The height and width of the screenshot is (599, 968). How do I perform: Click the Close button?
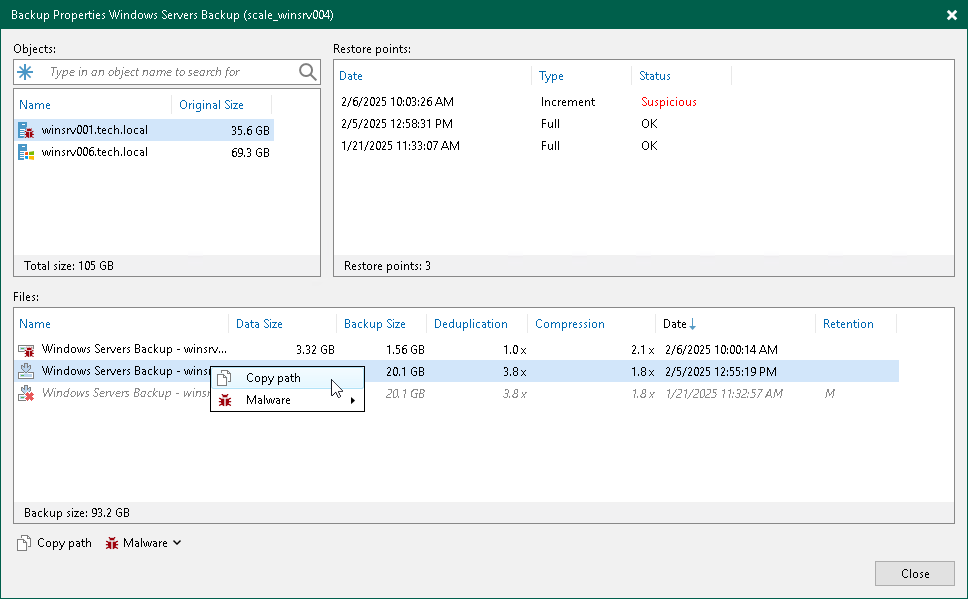[x=913, y=573]
